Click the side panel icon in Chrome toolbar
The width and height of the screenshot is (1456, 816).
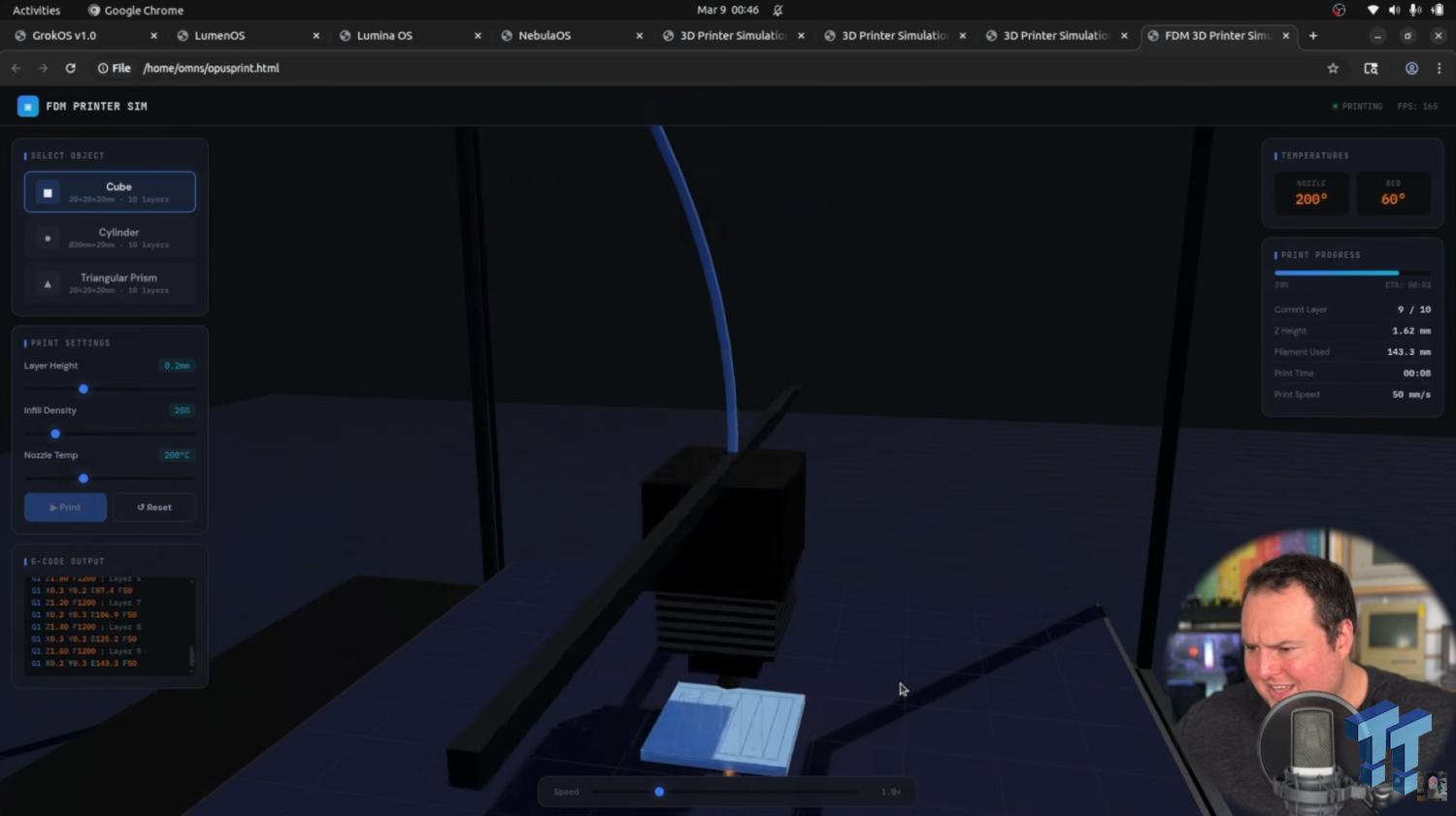click(x=1371, y=68)
